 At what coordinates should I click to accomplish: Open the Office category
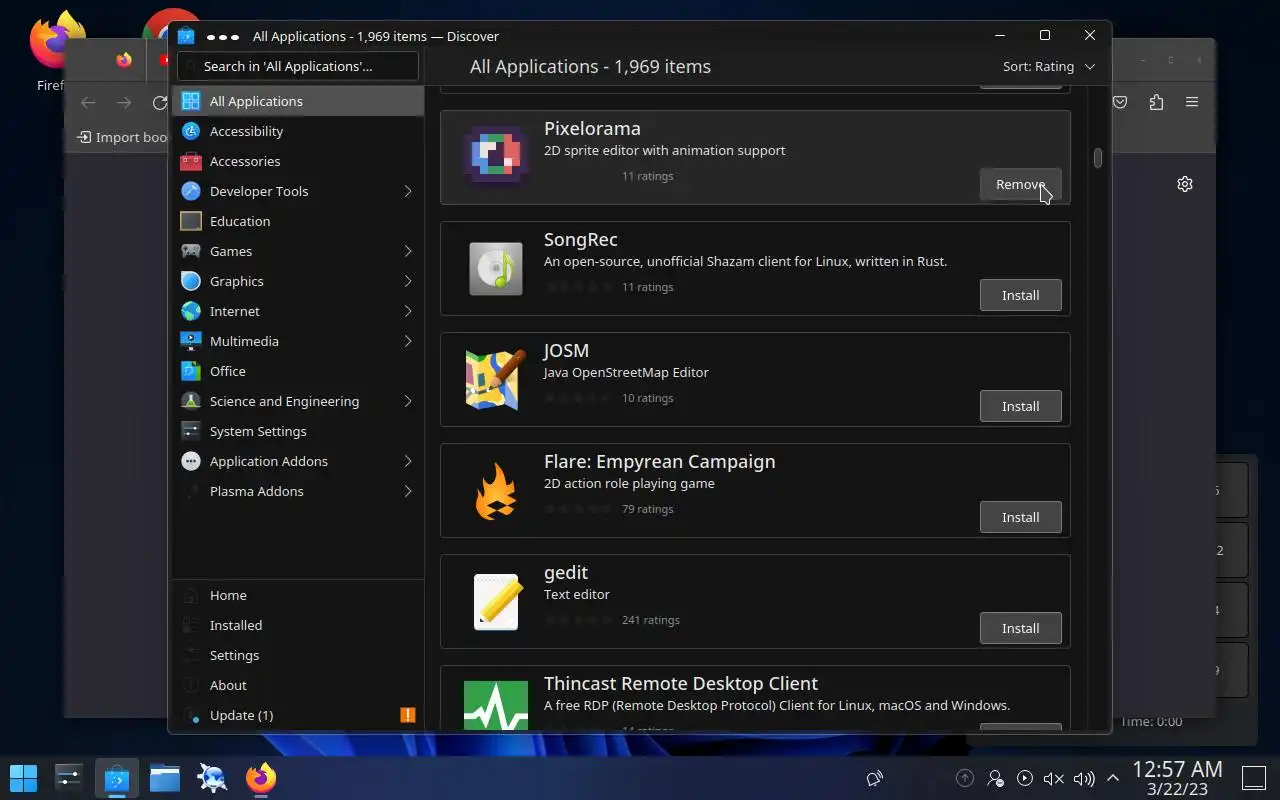coord(298,371)
